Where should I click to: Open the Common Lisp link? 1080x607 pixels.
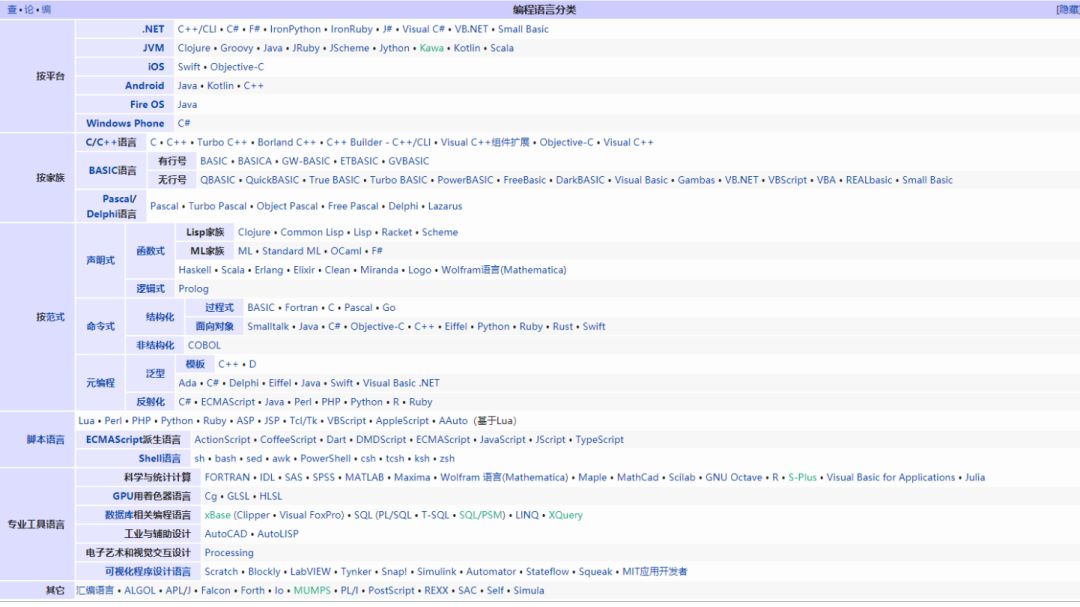pyautogui.click(x=311, y=232)
